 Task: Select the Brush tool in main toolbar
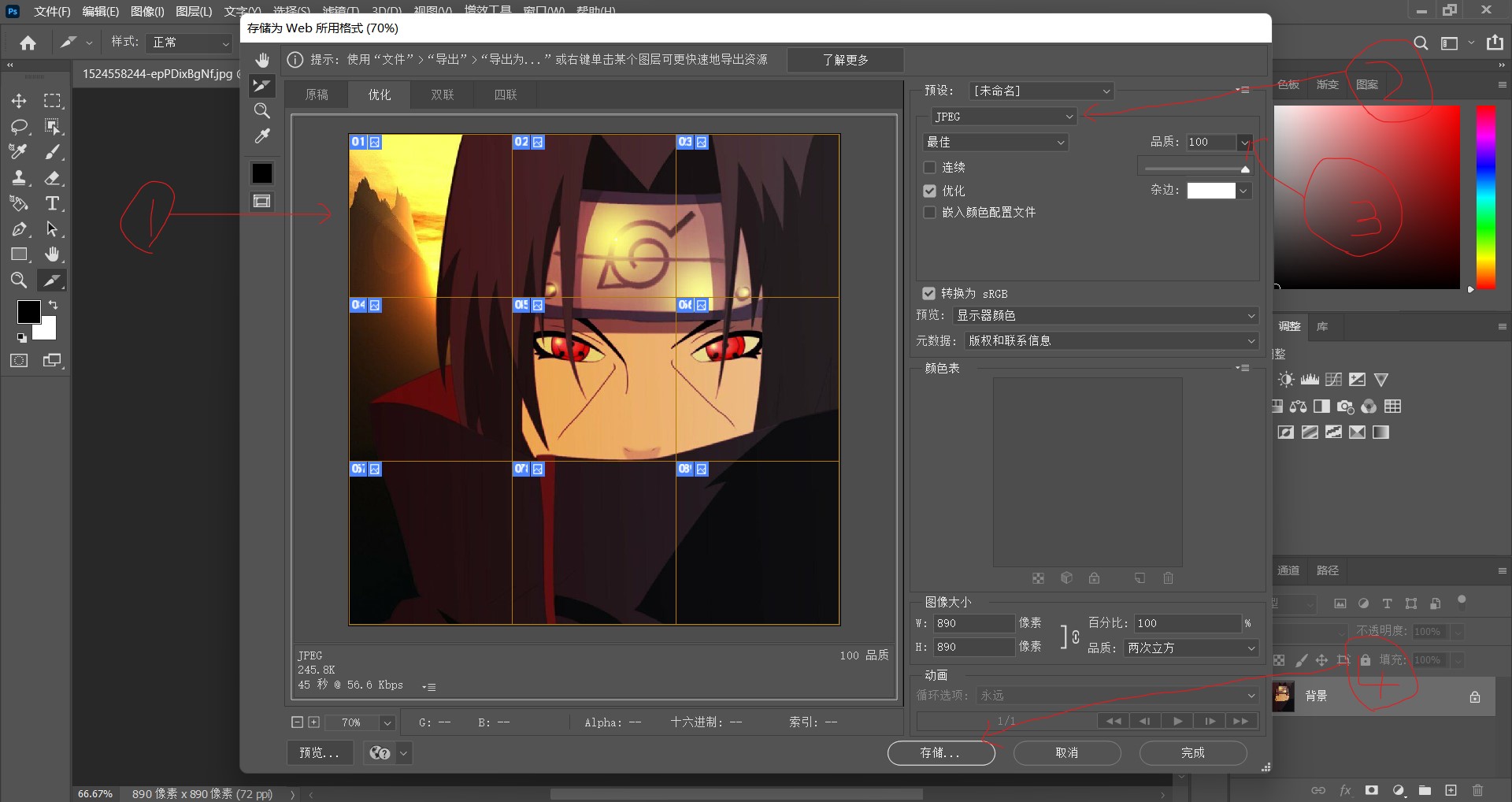point(53,151)
